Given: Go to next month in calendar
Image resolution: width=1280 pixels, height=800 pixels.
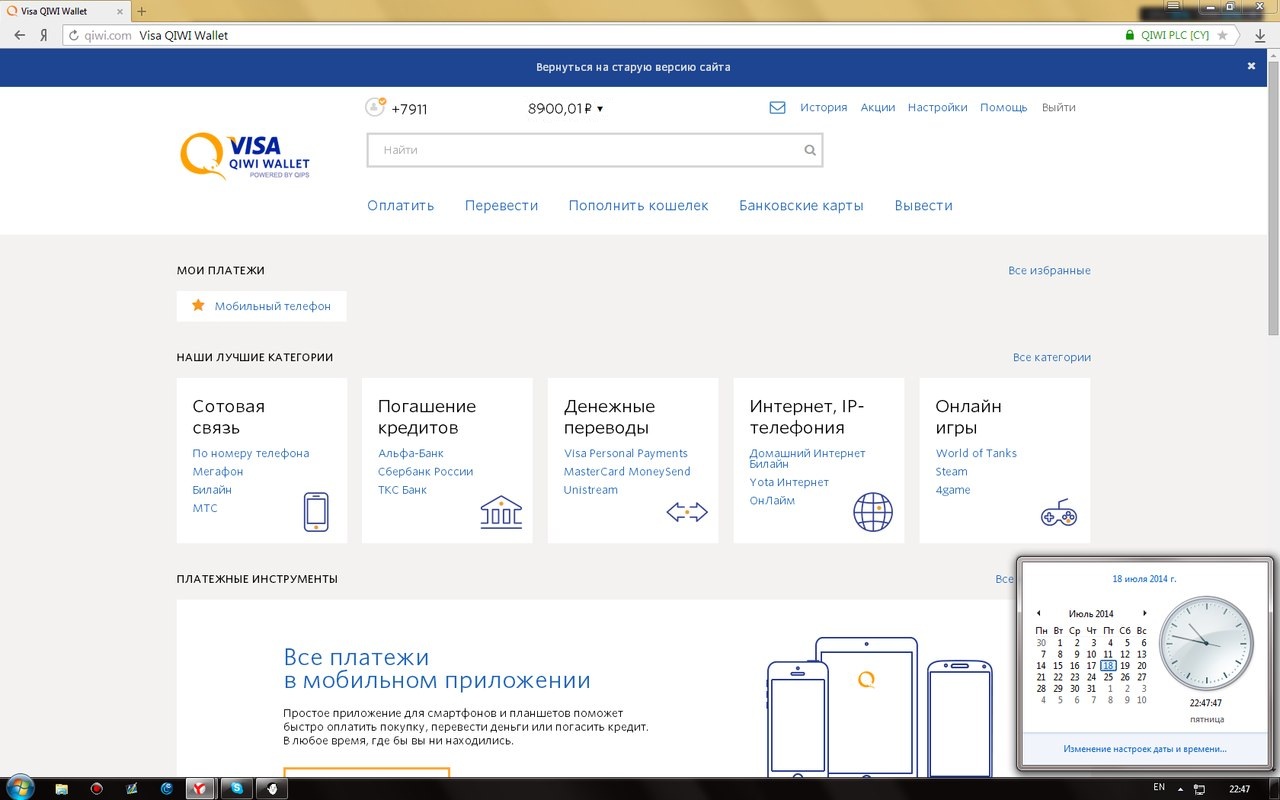Looking at the screenshot, I should (1144, 613).
